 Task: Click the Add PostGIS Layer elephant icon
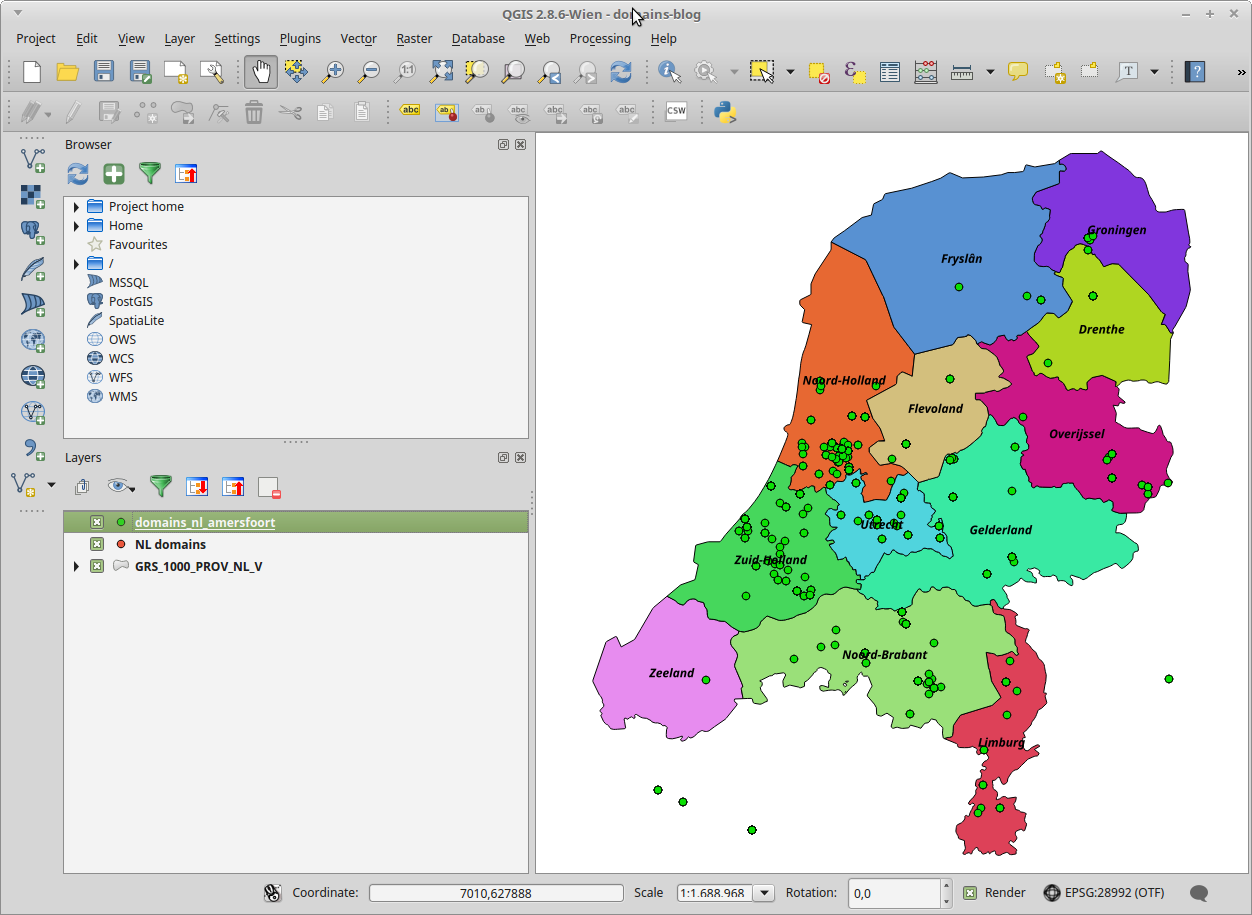(33, 232)
